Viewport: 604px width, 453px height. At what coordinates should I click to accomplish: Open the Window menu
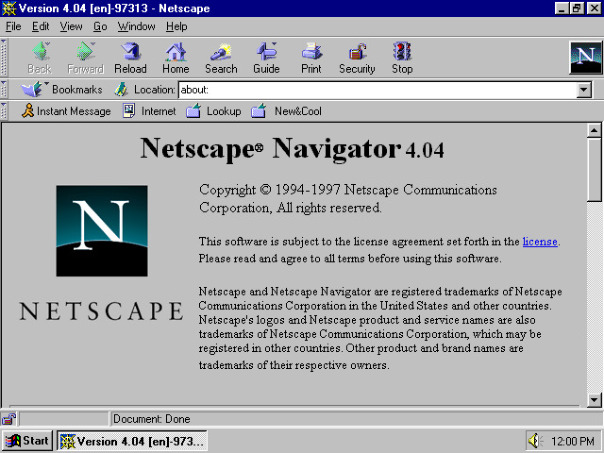pyautogui.click(x=136, y=27)
